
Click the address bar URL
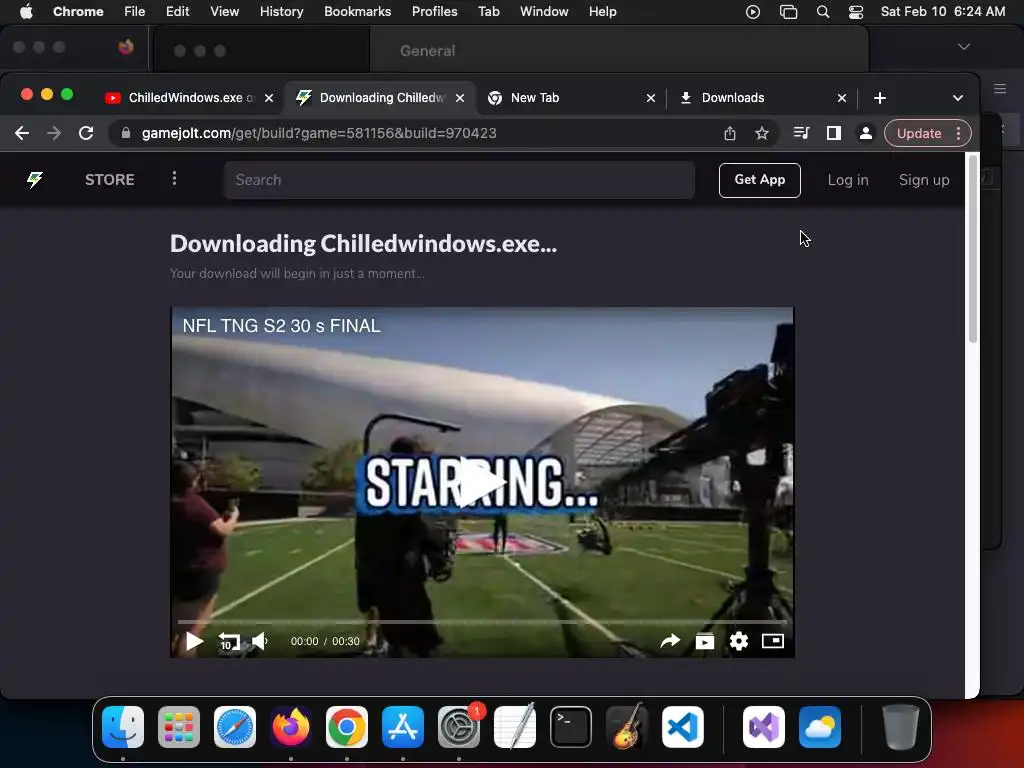point(319,133)
